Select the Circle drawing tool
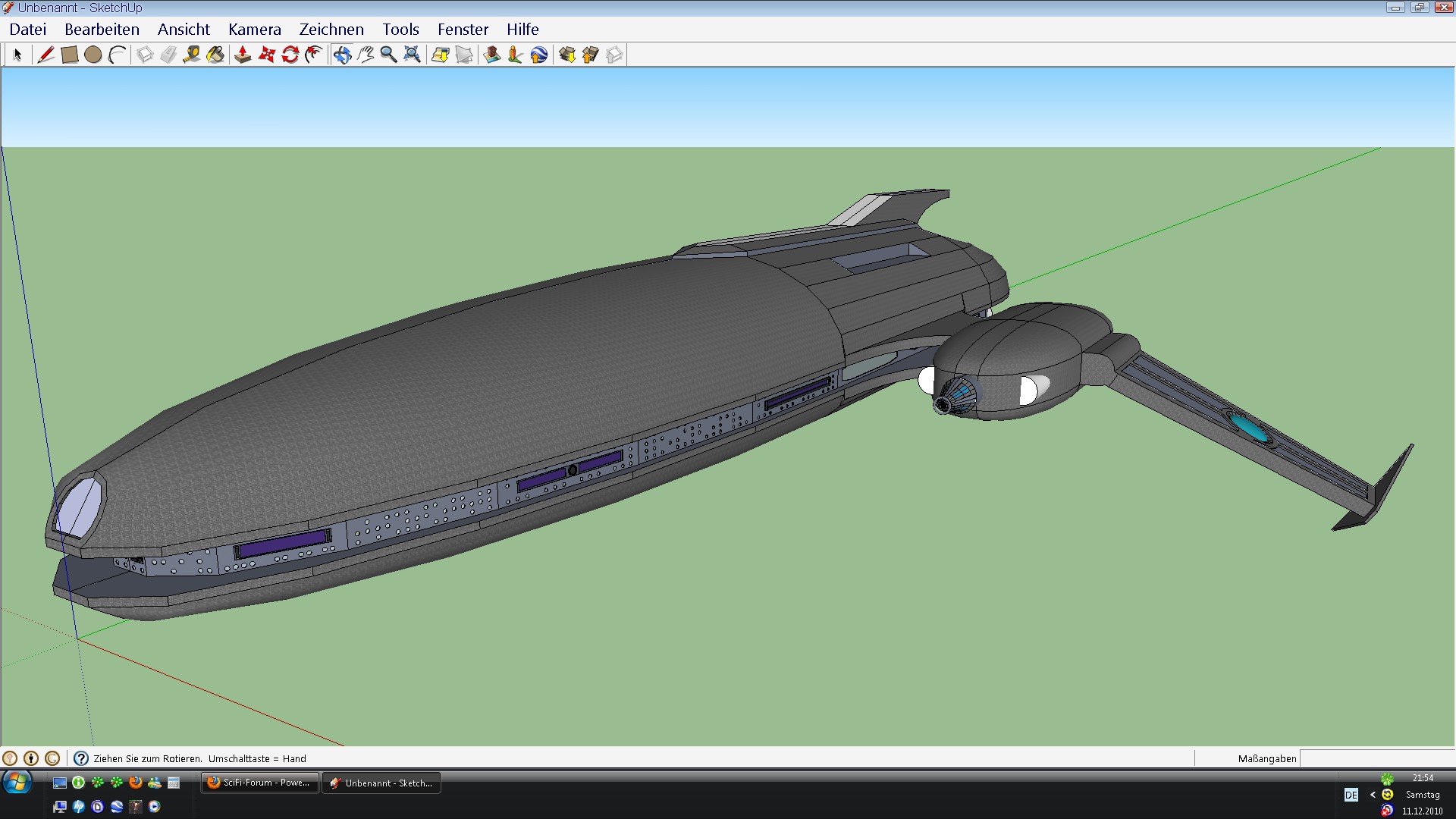The image size is (1456, 819). pos(93,55)
